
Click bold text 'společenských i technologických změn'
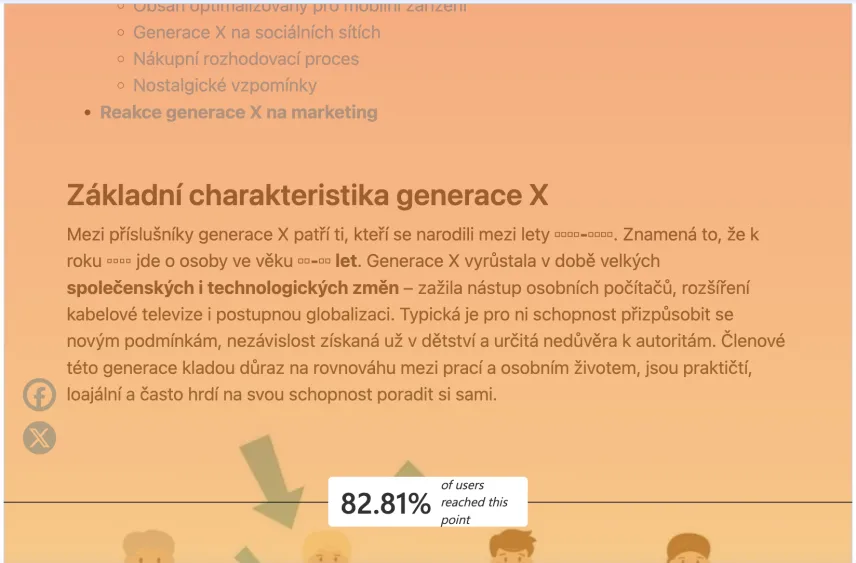232,288
